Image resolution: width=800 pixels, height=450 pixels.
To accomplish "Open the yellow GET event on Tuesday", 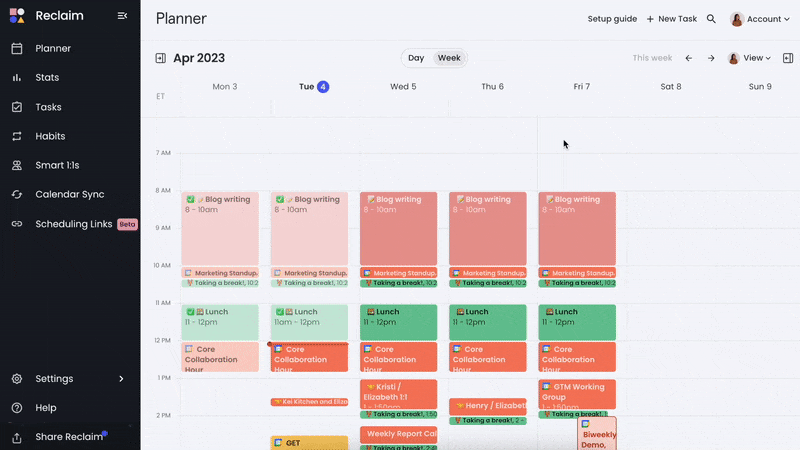I will click(x=309, y=443).
